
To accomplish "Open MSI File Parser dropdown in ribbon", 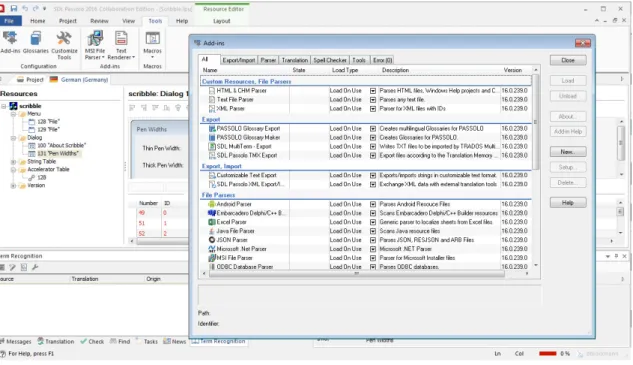I will (x=95, y=54).
